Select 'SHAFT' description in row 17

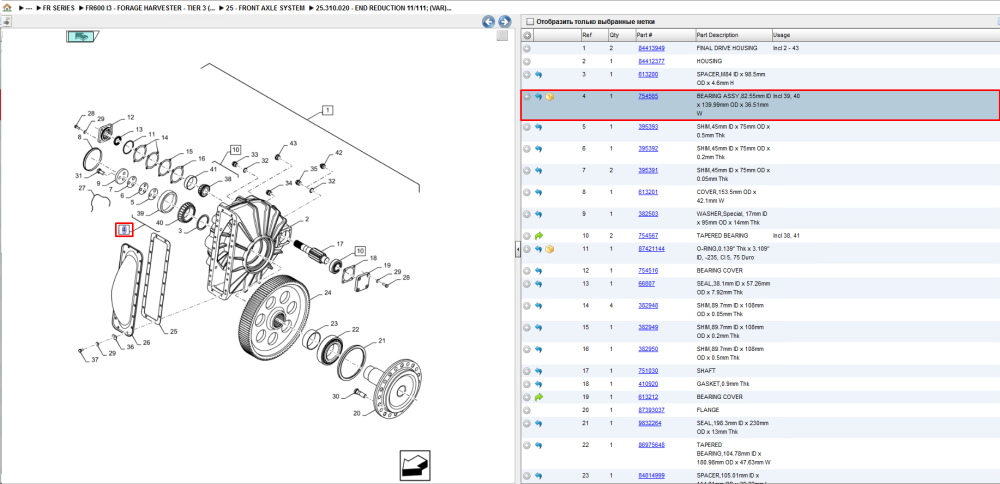[705, 370]
